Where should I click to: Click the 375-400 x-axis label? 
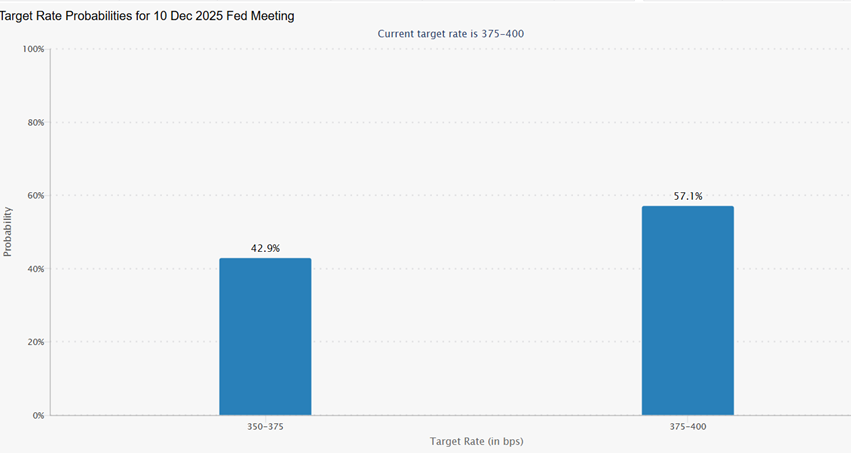click(687, 426)
